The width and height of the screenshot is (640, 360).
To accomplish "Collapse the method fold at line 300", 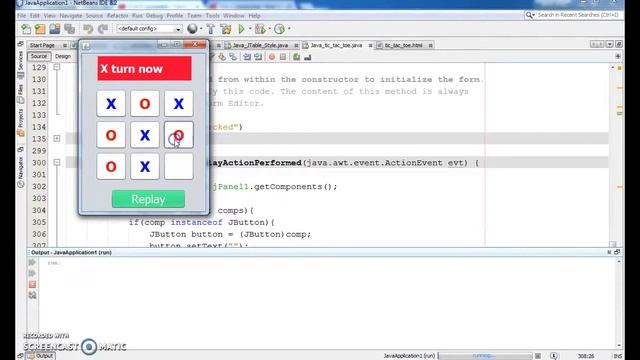I will click(57, 162).
